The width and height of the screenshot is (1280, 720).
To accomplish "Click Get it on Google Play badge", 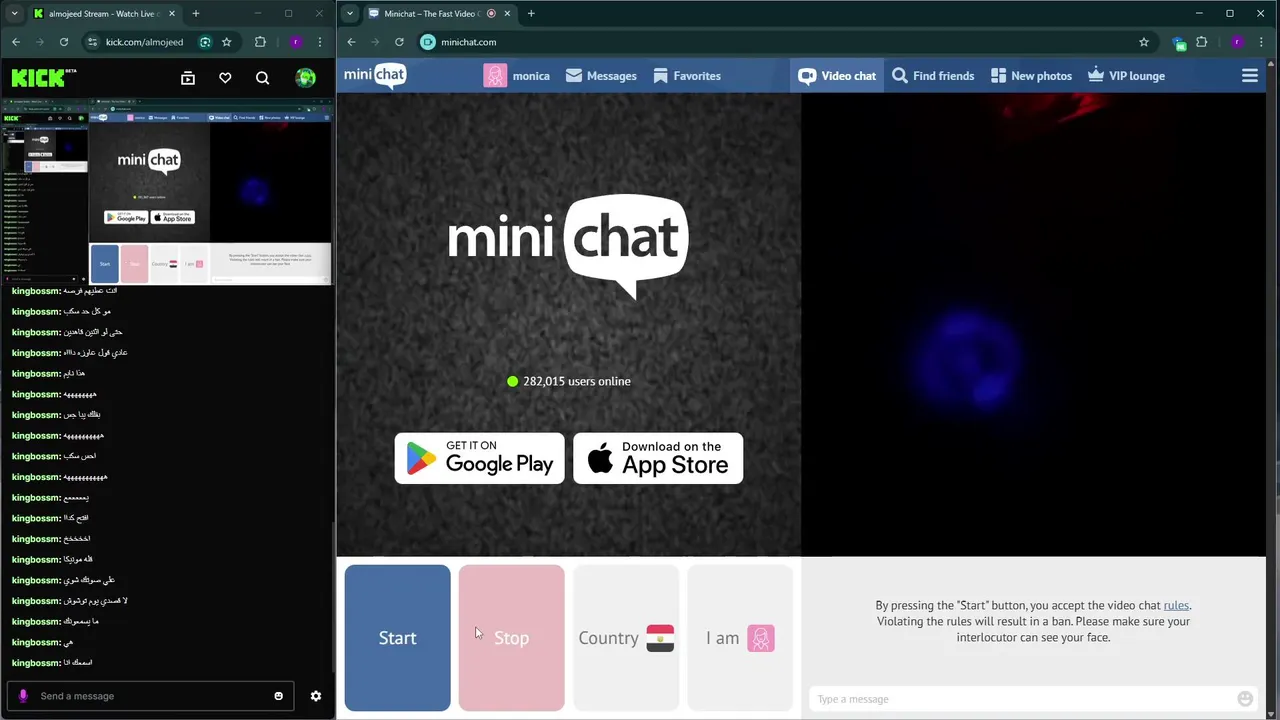I will click(480, 458).
